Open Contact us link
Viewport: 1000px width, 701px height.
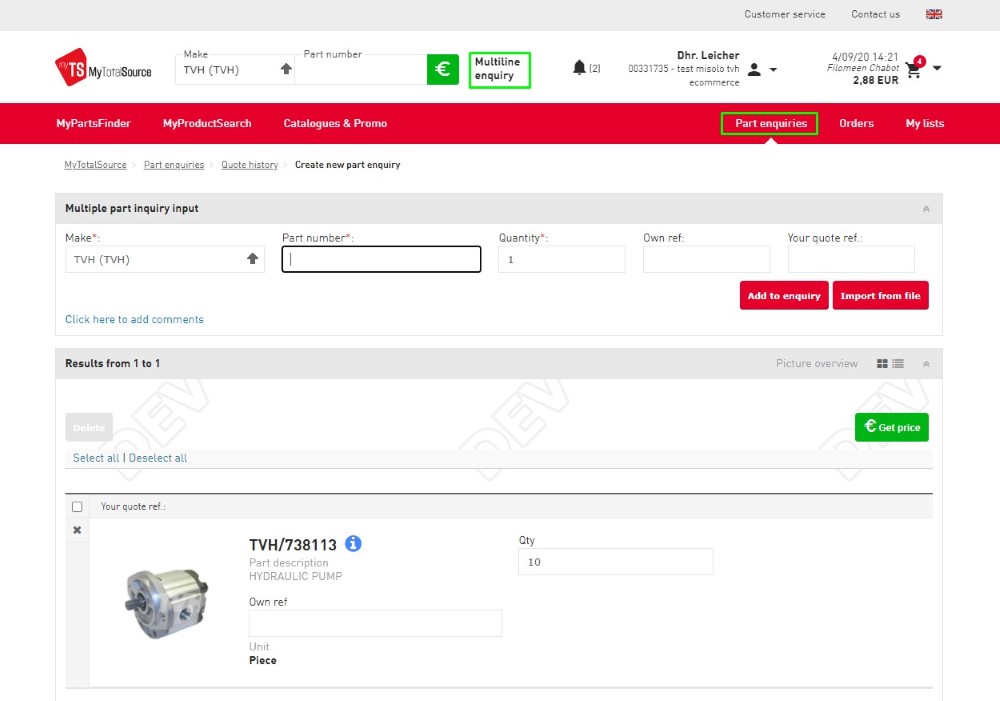pos(876,14)
